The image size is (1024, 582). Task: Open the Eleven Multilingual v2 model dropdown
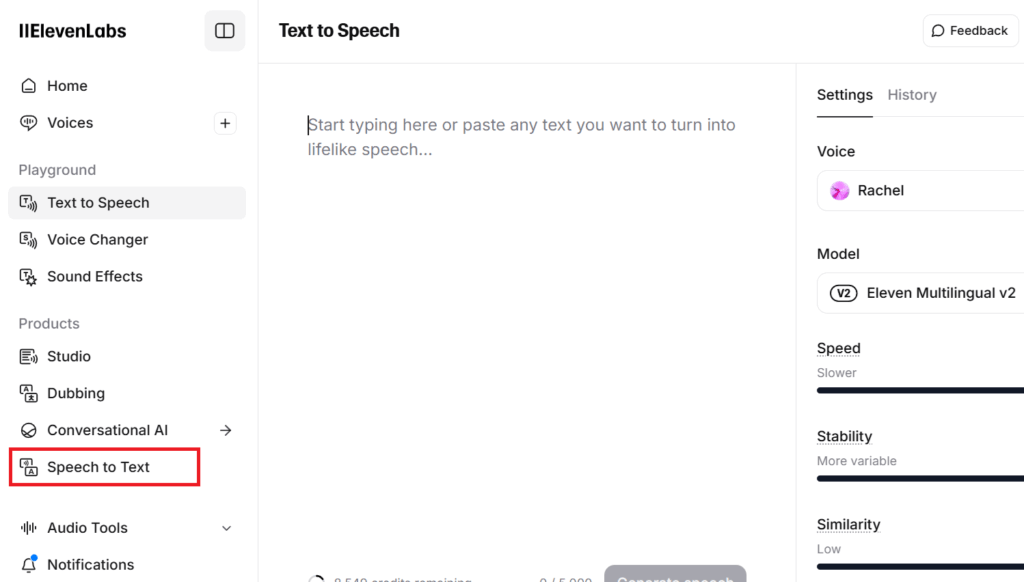pos(920,293)
